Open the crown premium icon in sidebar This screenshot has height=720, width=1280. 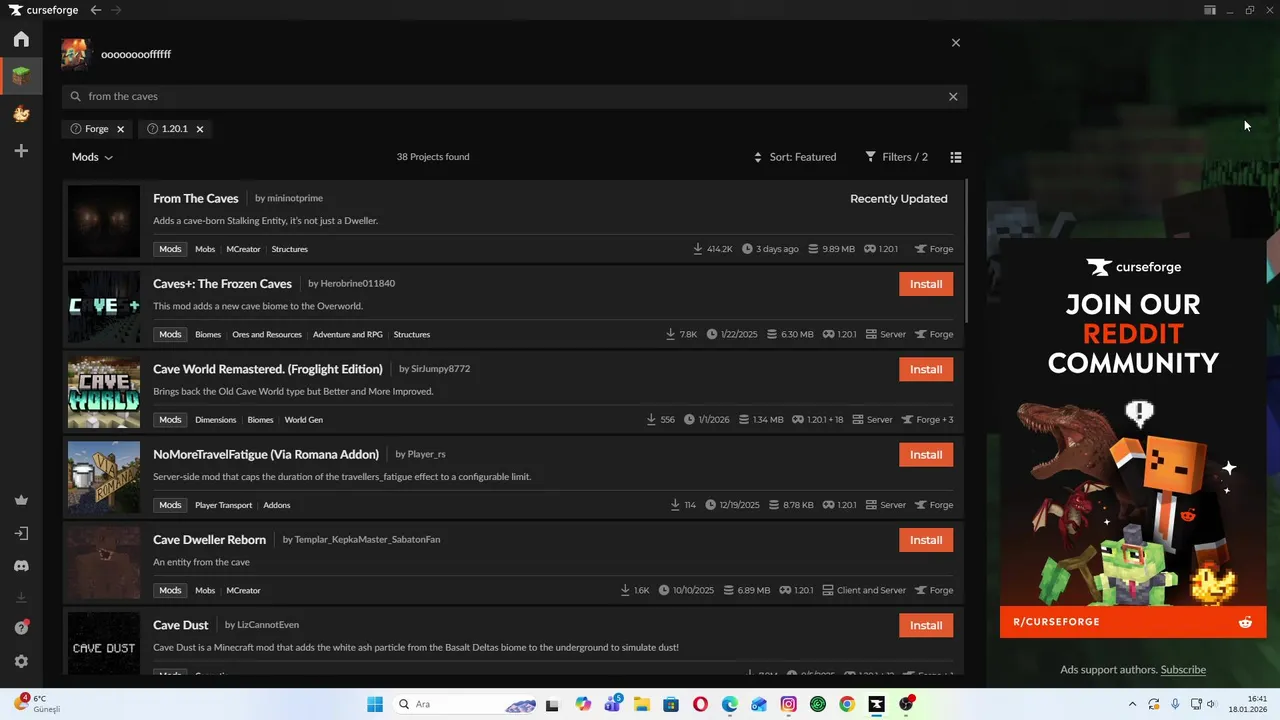[x=21, y=500]
